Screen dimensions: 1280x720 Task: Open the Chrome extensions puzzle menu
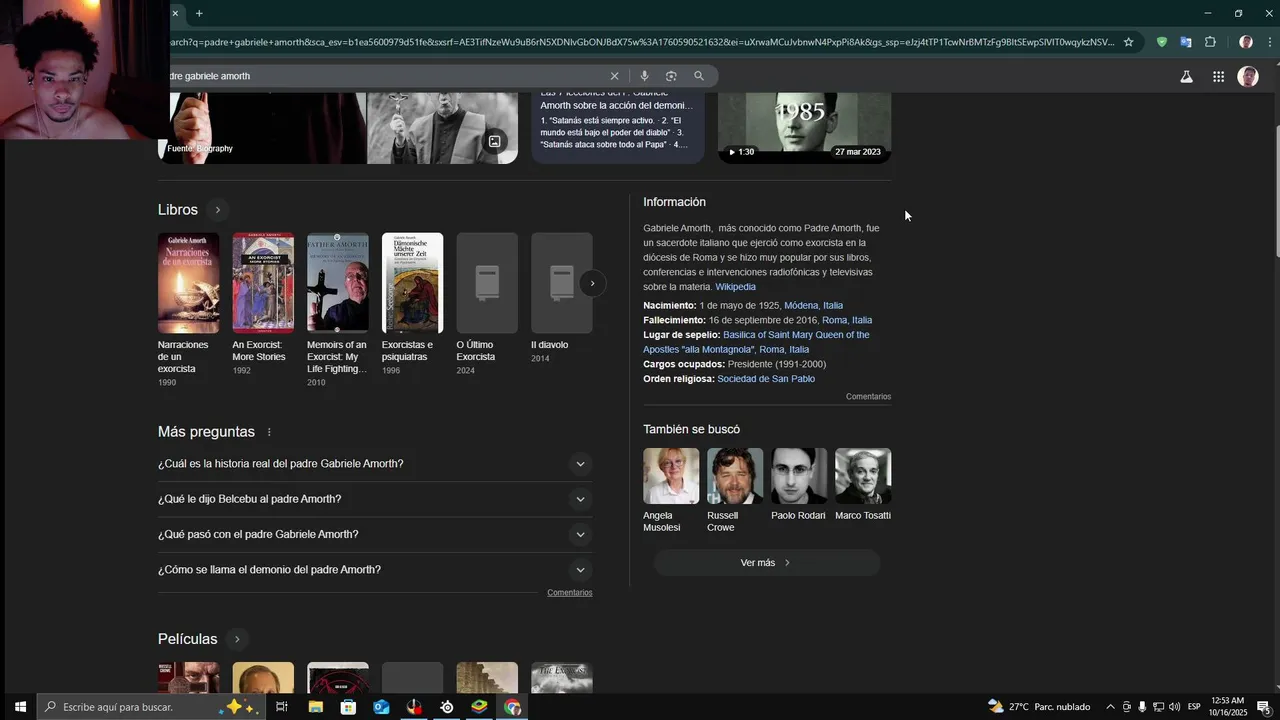[x=1210, y=42]
